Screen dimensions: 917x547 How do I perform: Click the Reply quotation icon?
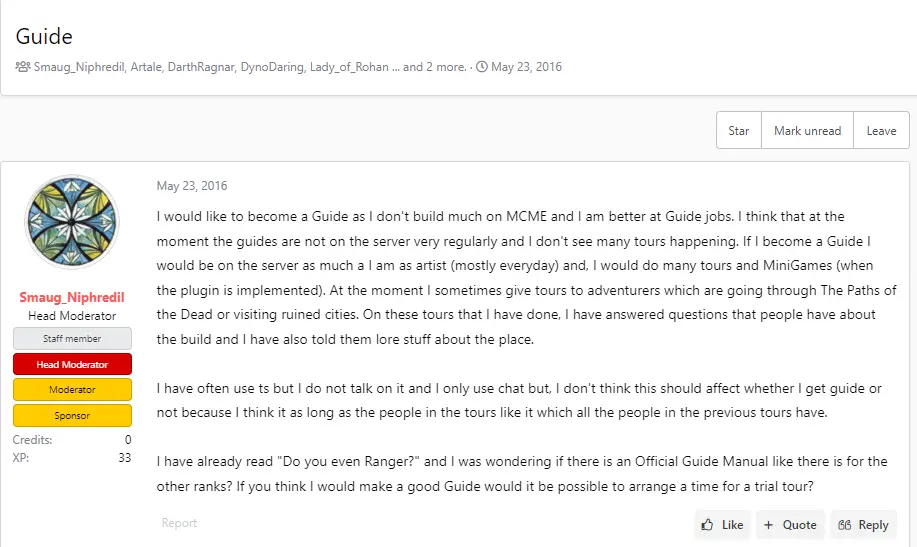845,525
